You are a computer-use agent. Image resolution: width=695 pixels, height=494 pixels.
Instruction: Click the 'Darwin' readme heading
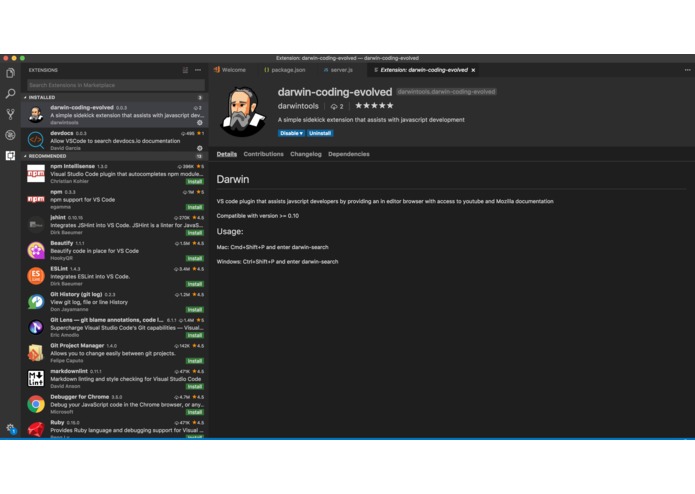tap(233, 179)
